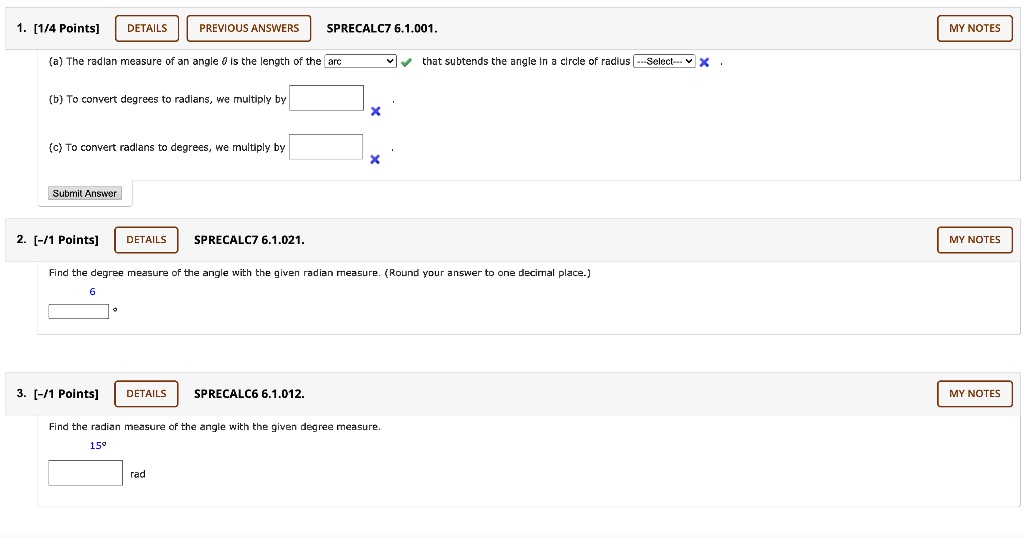The height and width of the screenshot is (538, 1024).
Task: Open the 'arc' dropdown in part (a)
Action: (360, 61)
